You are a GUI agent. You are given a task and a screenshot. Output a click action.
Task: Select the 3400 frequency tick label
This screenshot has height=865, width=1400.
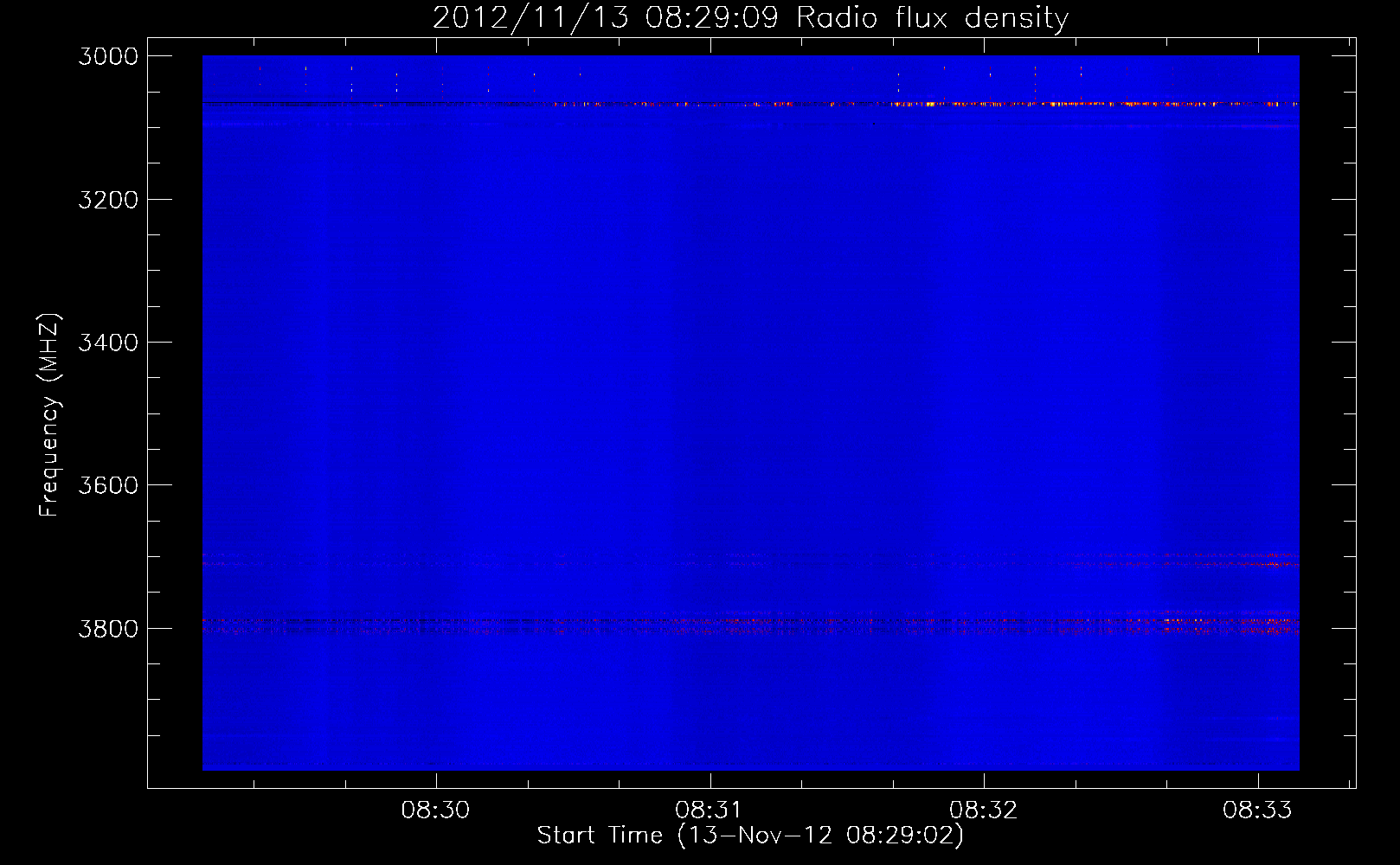108,343
